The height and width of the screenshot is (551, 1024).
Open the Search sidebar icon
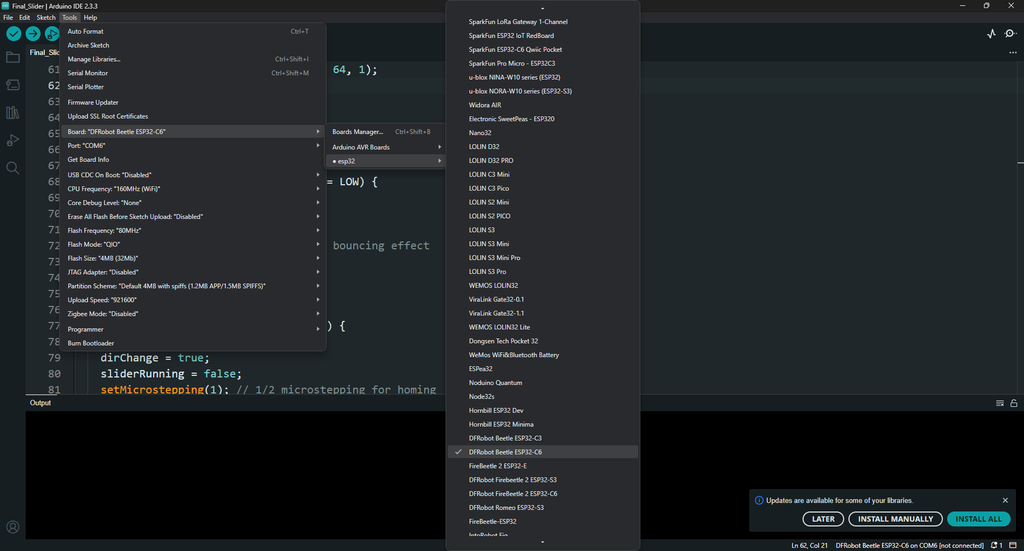[12, 168]
